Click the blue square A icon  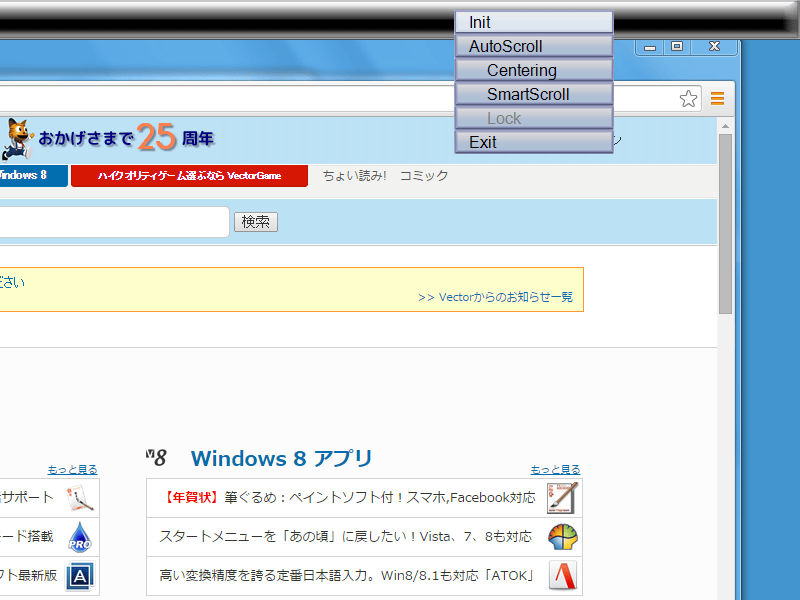point(80,576)
